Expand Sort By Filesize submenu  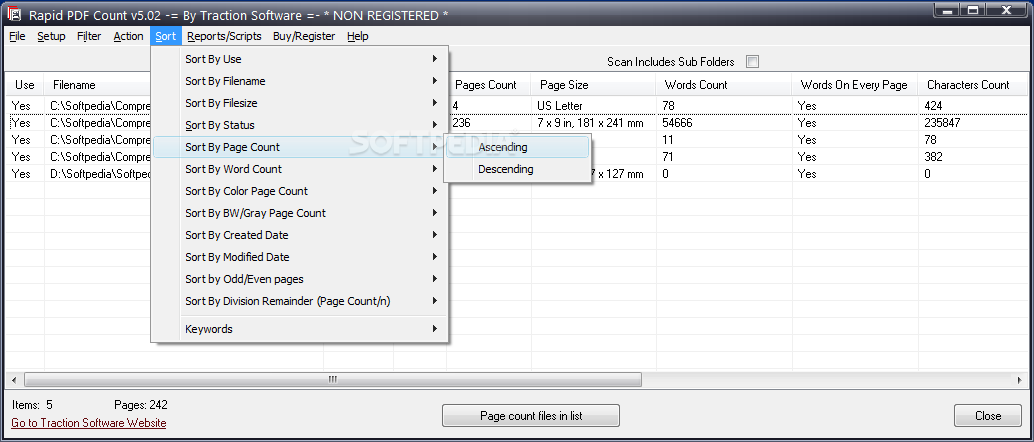(300, 103)
